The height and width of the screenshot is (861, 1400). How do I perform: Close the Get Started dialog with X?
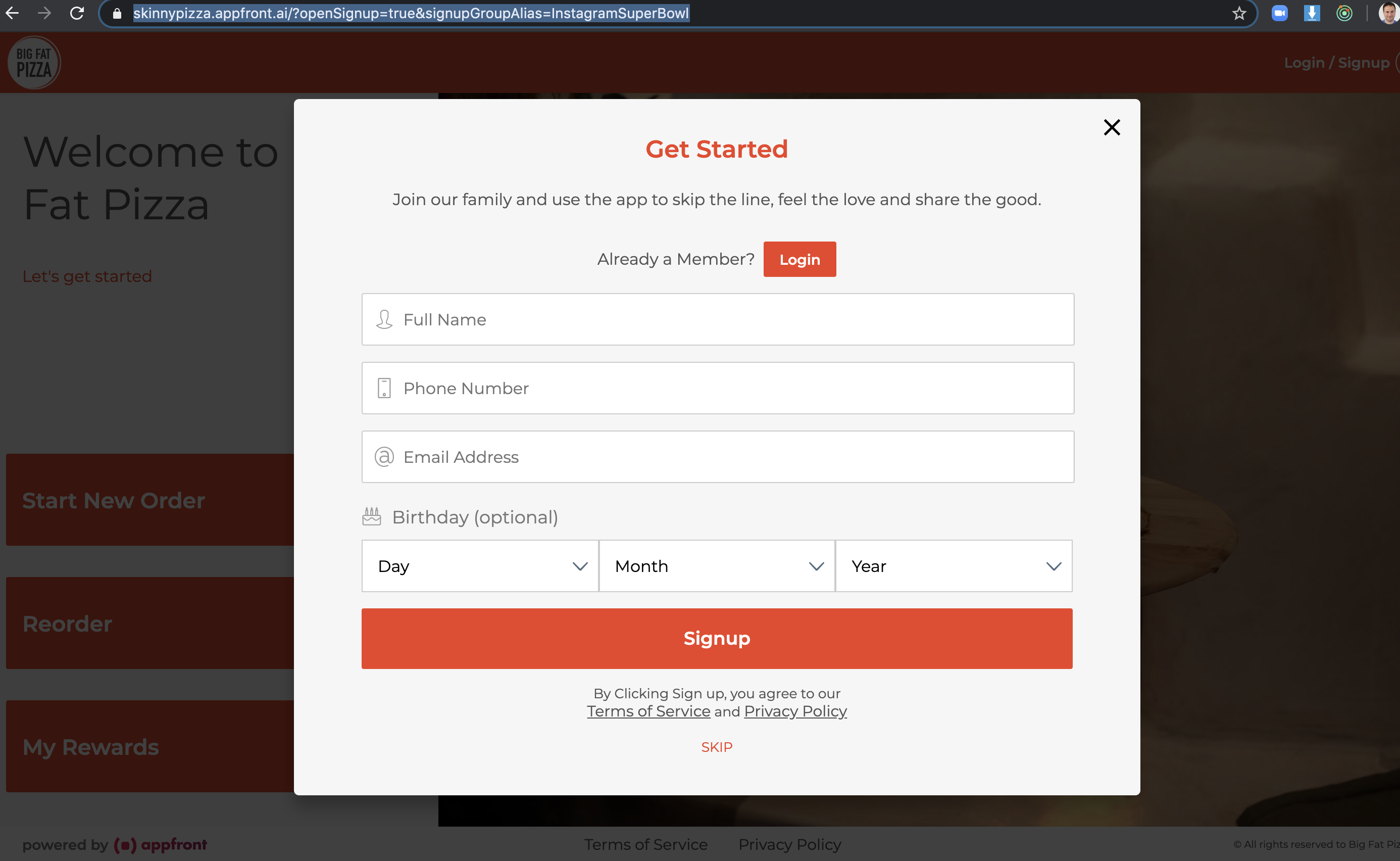tap(1112, 127)
